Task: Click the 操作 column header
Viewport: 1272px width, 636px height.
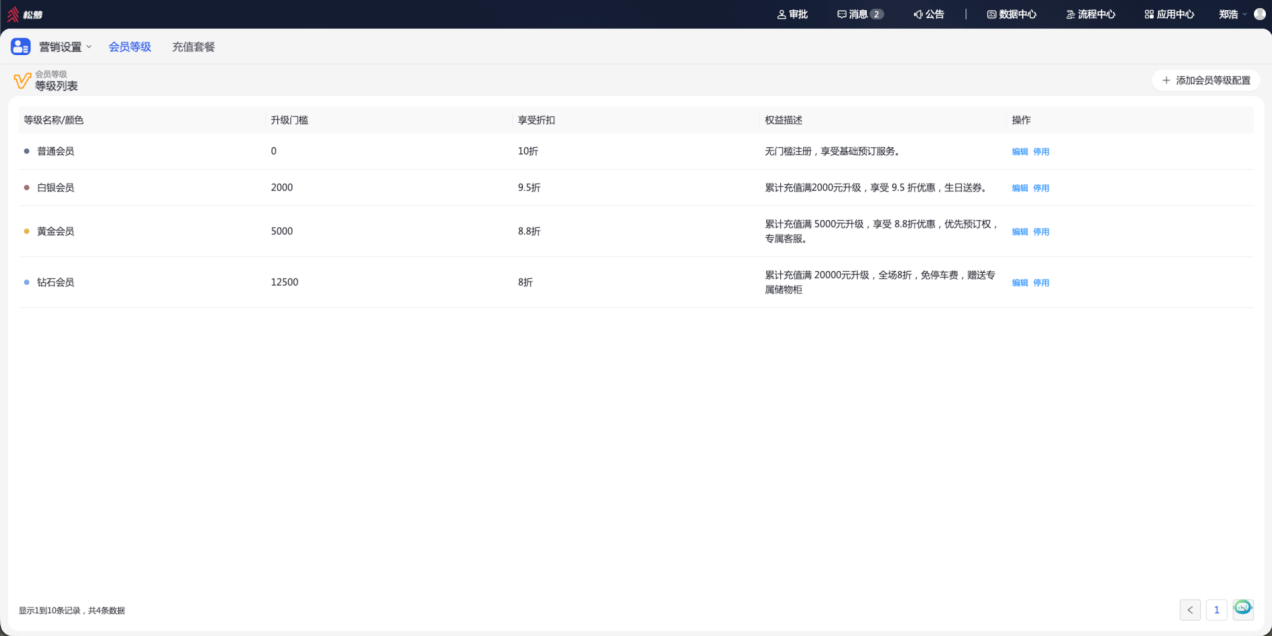Action: coord(1021,120)
